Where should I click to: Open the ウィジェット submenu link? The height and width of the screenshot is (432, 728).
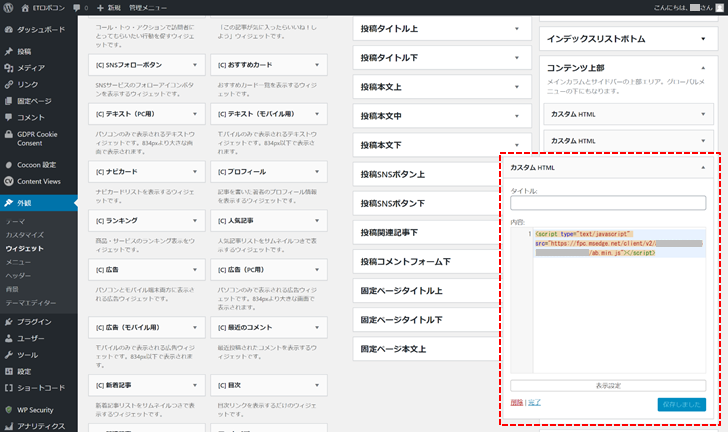pos(25,249)
